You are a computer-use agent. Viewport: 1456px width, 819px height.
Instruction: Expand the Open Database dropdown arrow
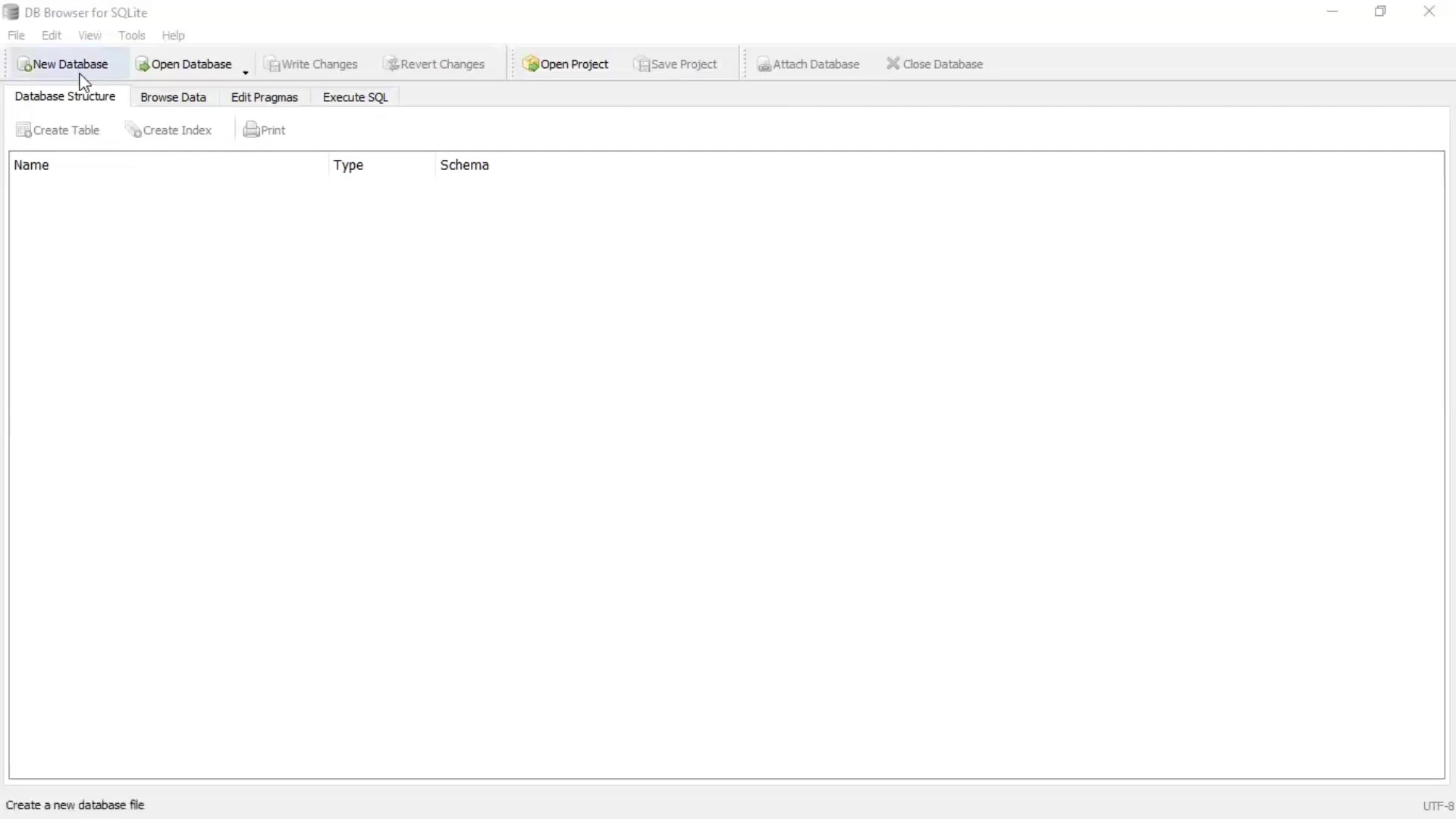pos(244,72)
